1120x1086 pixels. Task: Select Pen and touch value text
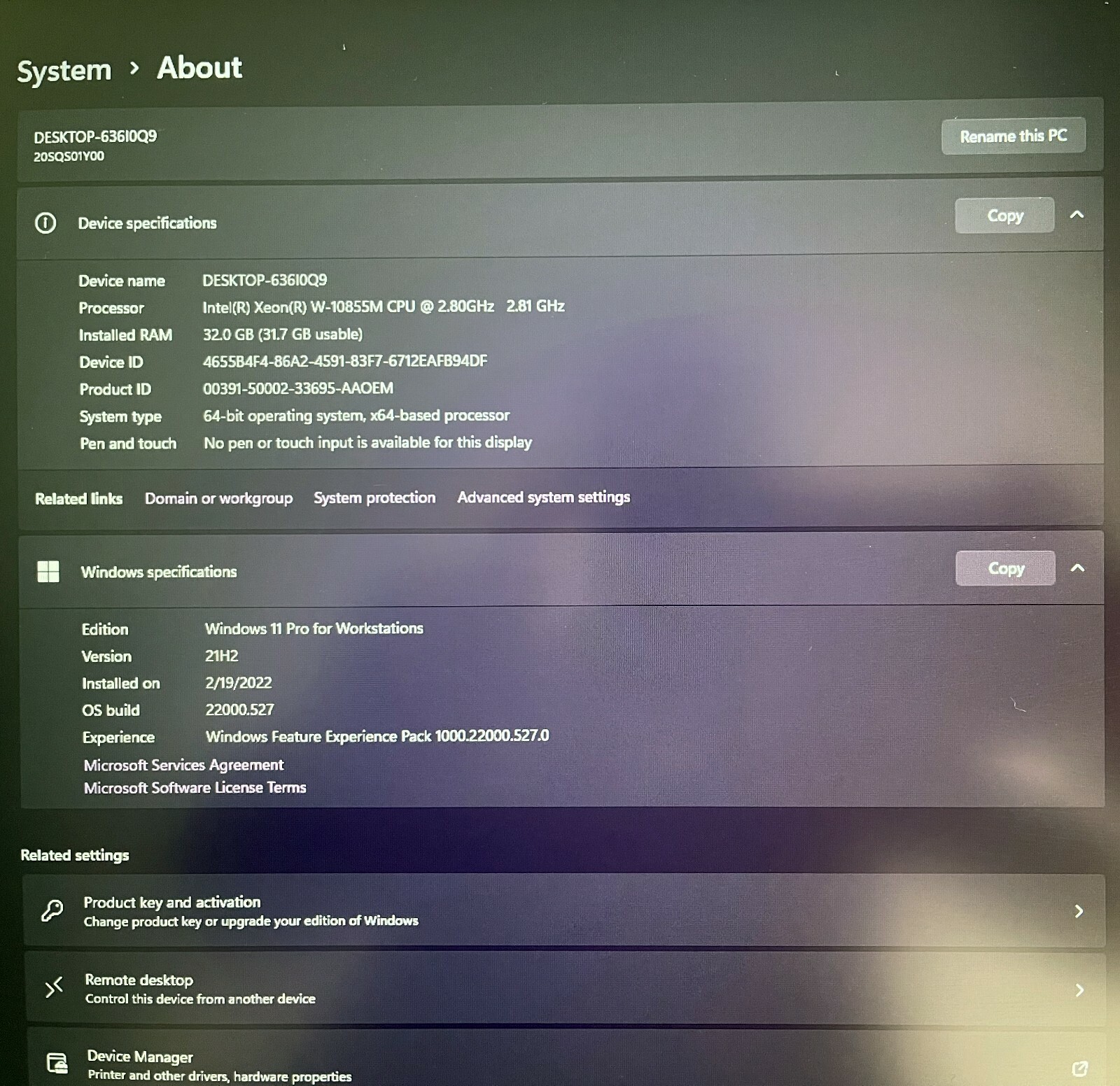coord(367,442)
